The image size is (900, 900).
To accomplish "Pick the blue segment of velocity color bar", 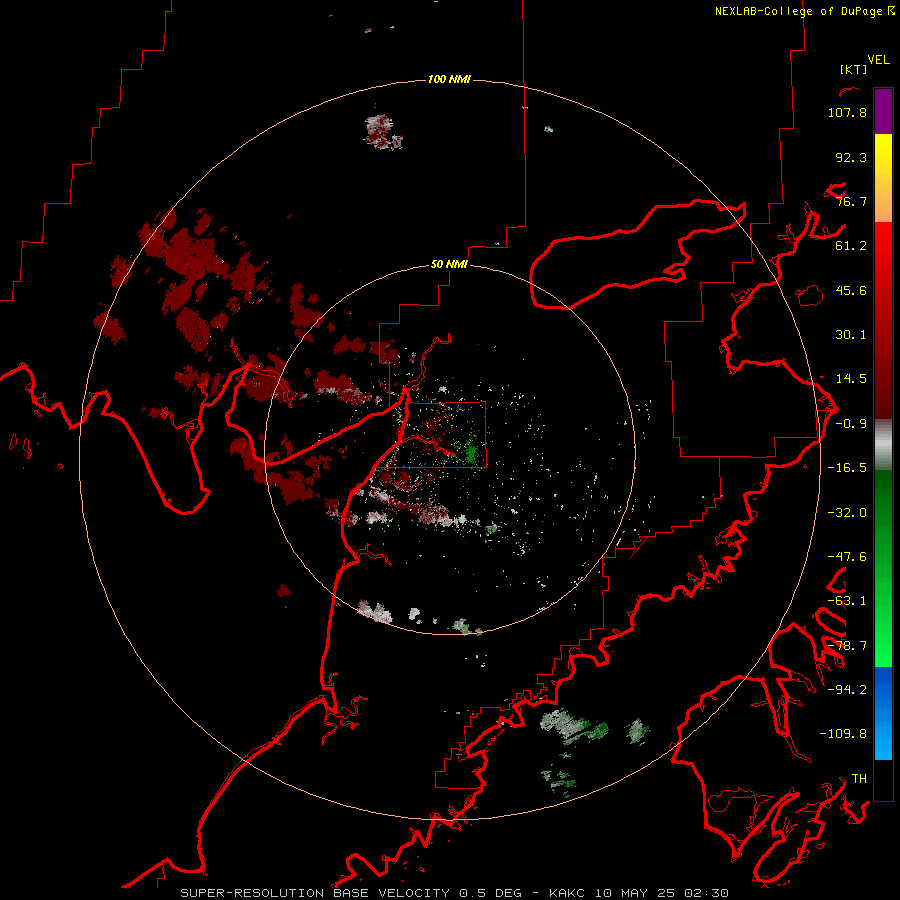I will 883,713.
